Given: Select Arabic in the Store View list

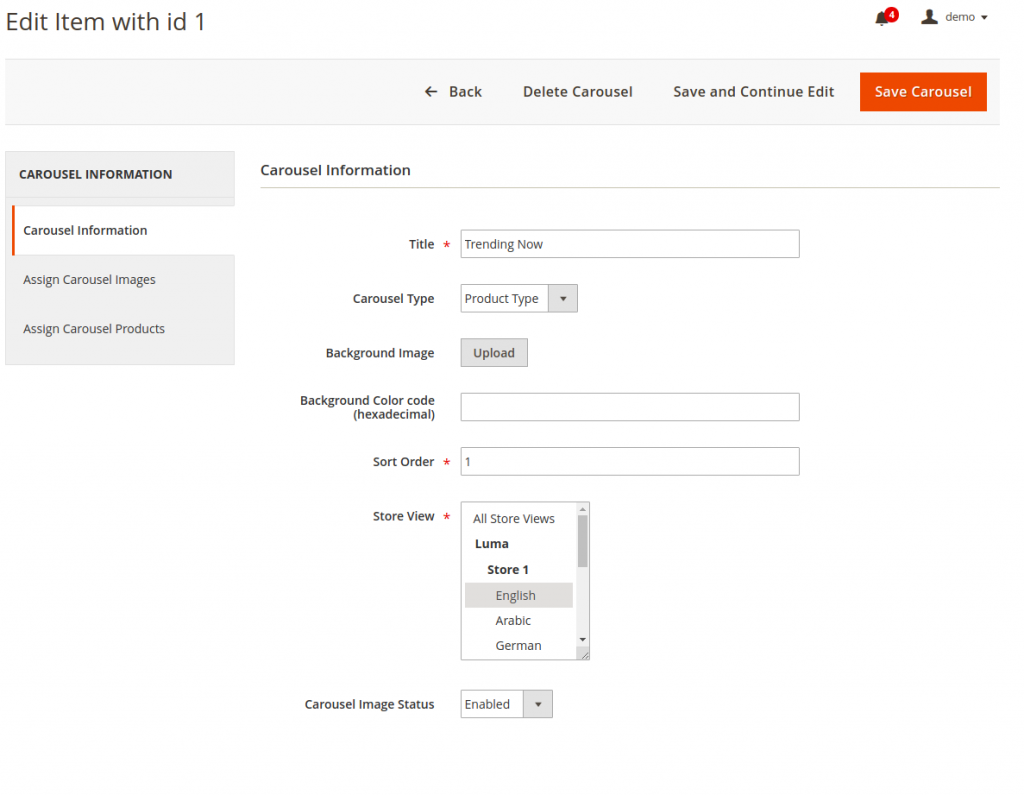Looking at the screenshot, I should pos(512,620).
